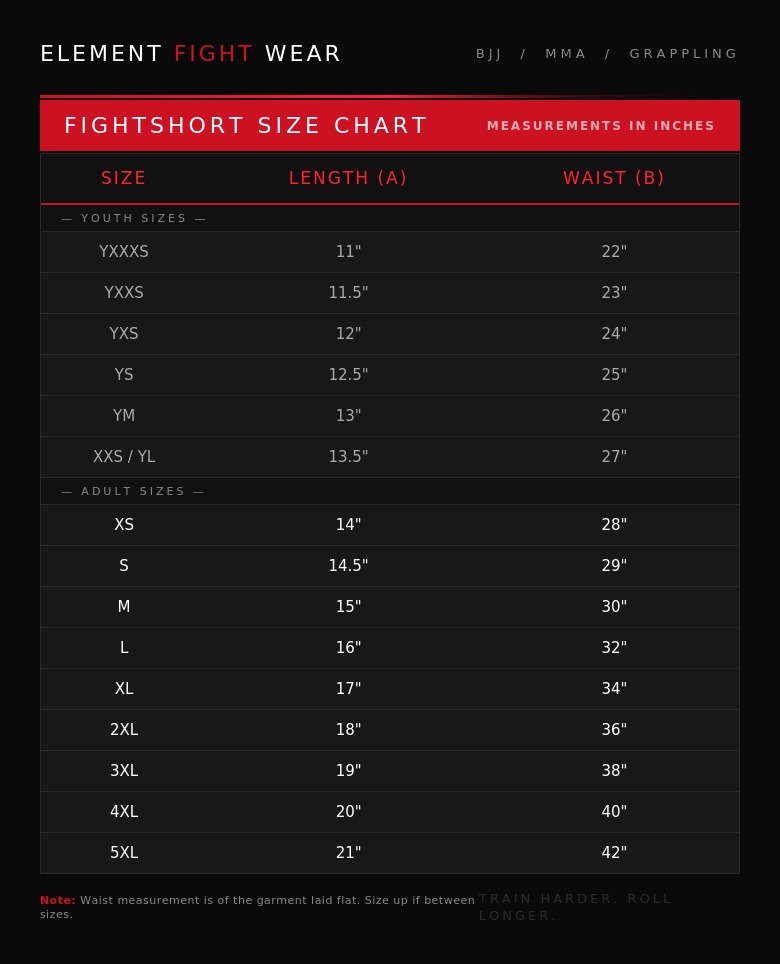Click the BJJ text in header

coord(489,54)
